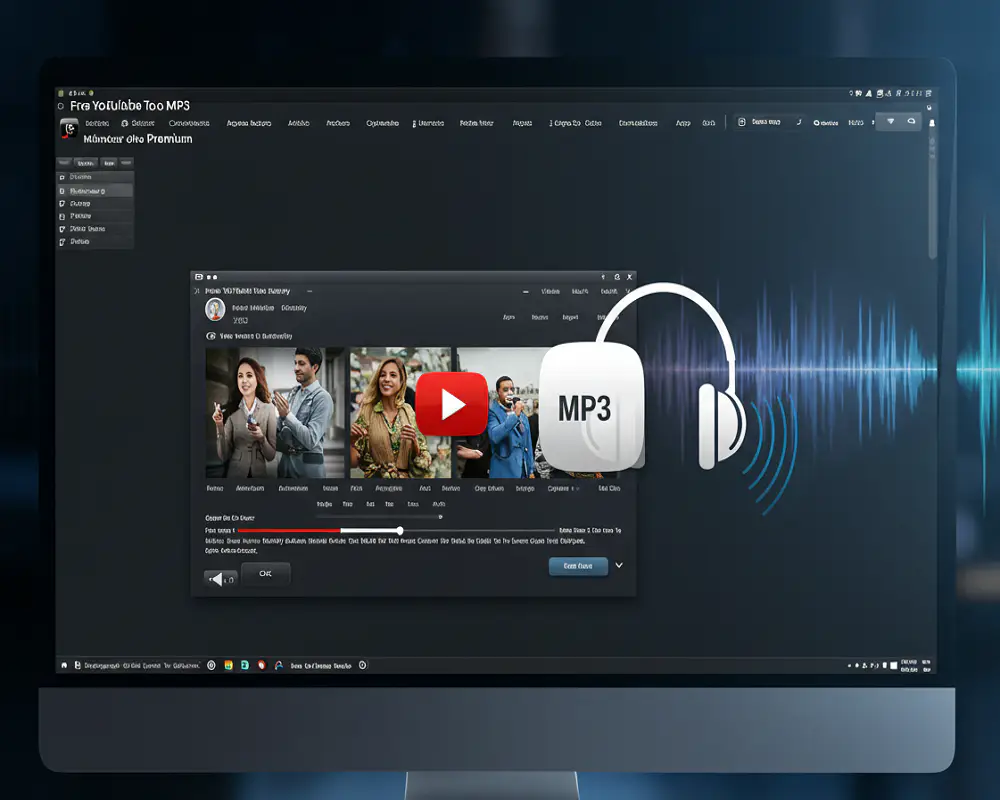
Task: Toggle the speaker volume button beside OK
Action: pyautogui.click(x=221, y=579)
